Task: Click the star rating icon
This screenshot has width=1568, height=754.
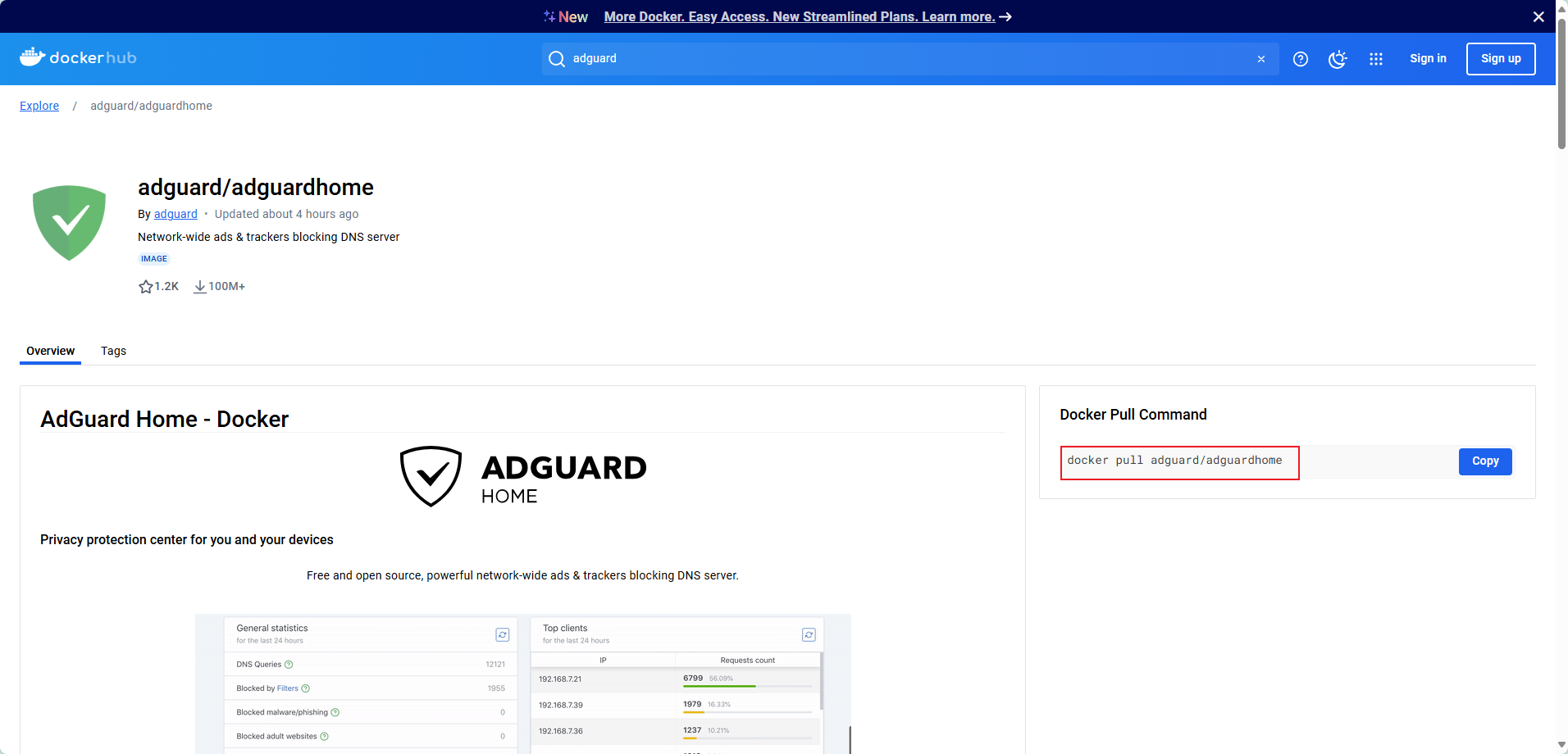Action: tap(146, 287)
